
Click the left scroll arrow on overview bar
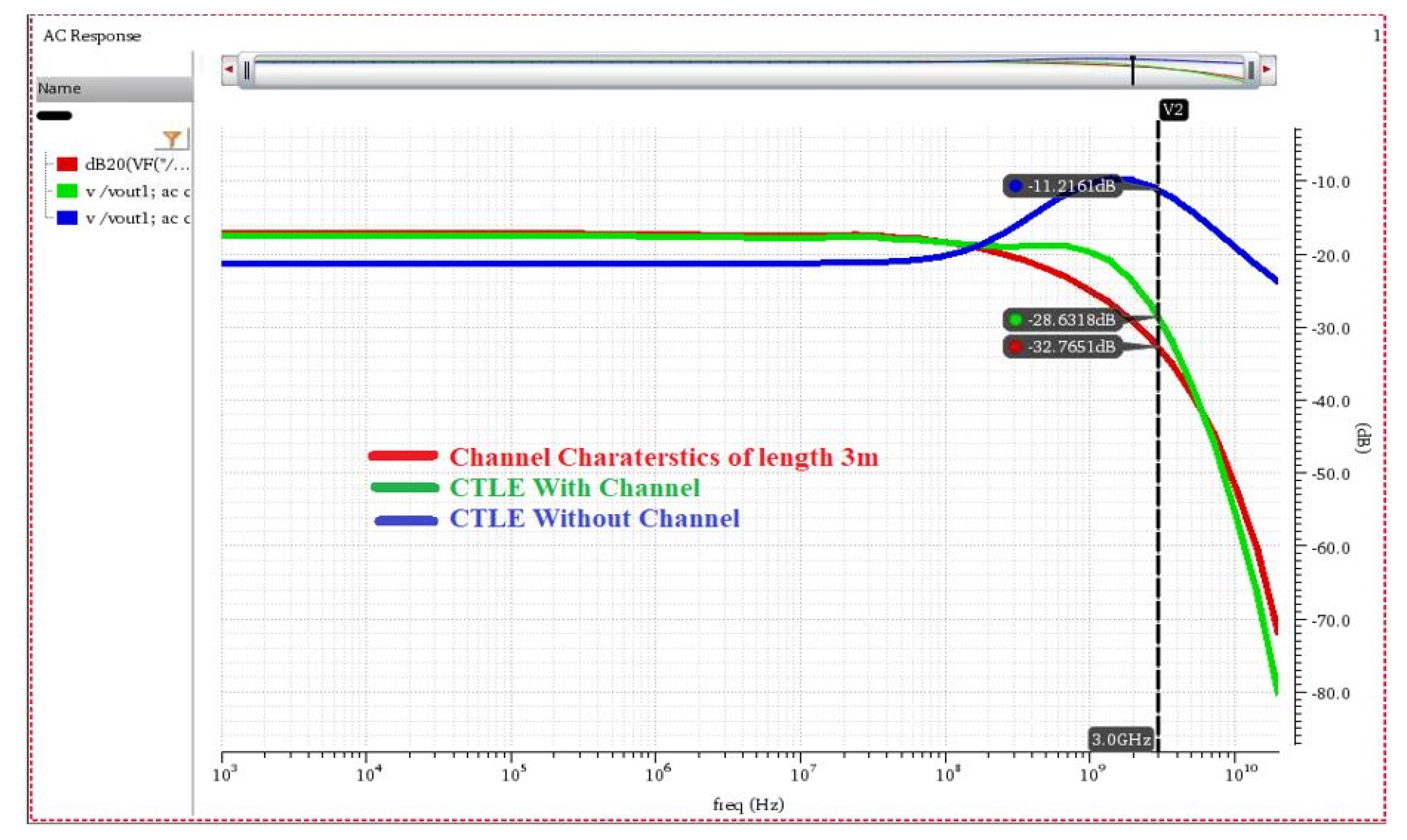click(x=230, y=70)
